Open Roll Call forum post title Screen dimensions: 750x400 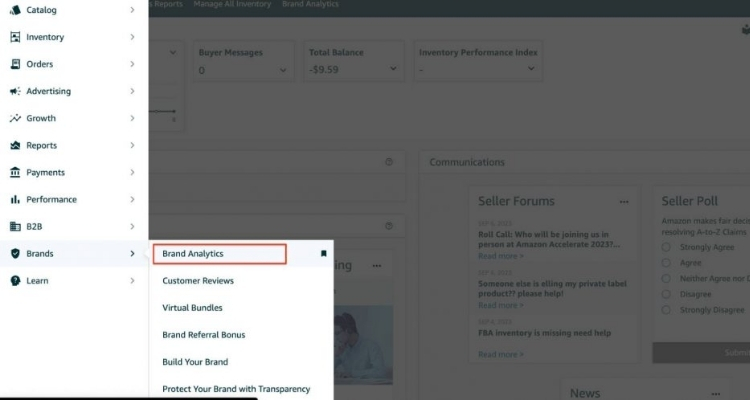[549, 239]
